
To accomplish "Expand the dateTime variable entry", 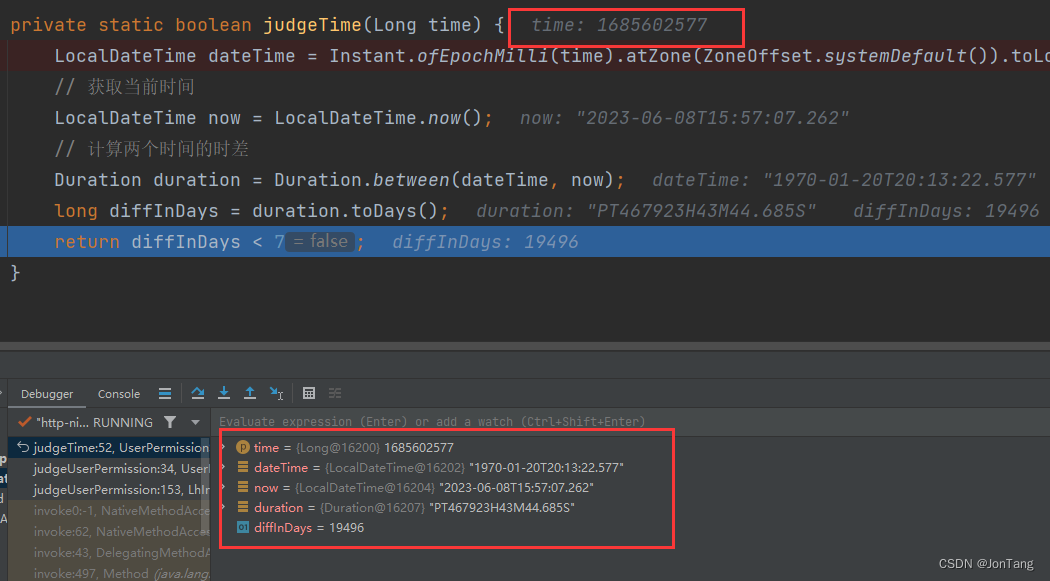I will tap(227, 468).
